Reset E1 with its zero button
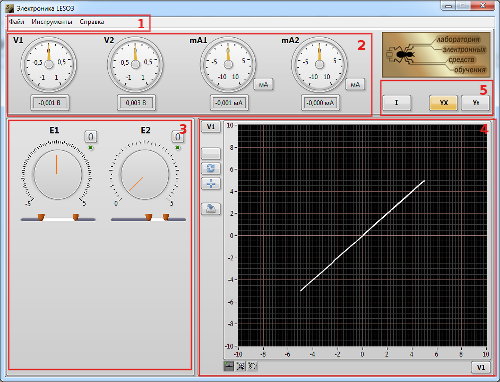This screenshot has width=500, height=382. tap(90, 136)
